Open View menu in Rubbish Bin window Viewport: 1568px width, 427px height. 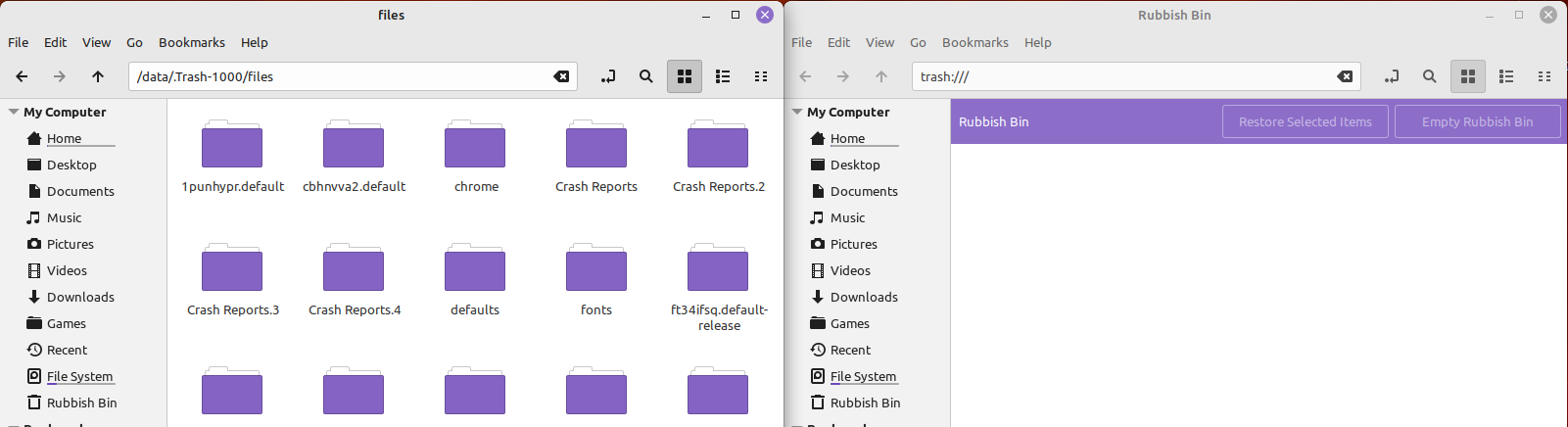(x=879, y=42)
